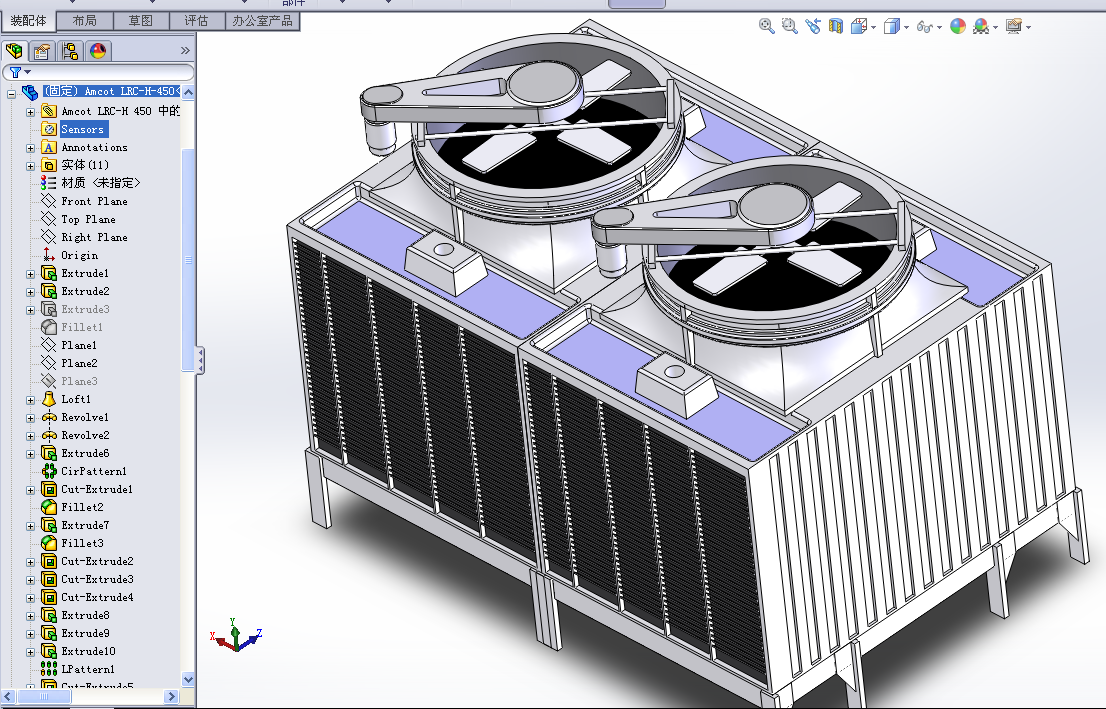
Task: Select Right Plane in the tree
Action: click(95, 237)
